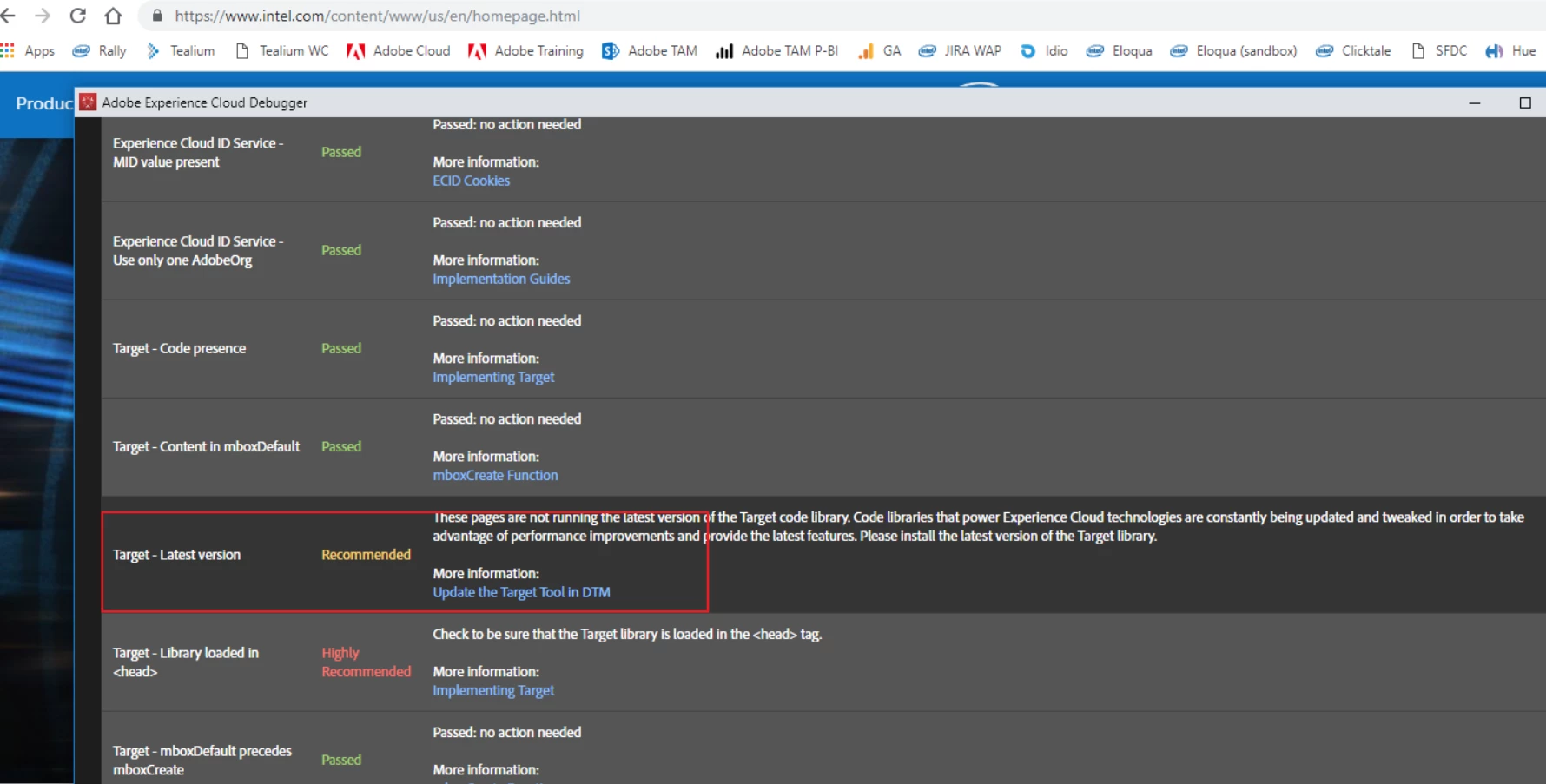The width and height of the screenshot is (1546, 784).
Task: Open the Adobe Cloud bookmark
Action: coord(399,51)
